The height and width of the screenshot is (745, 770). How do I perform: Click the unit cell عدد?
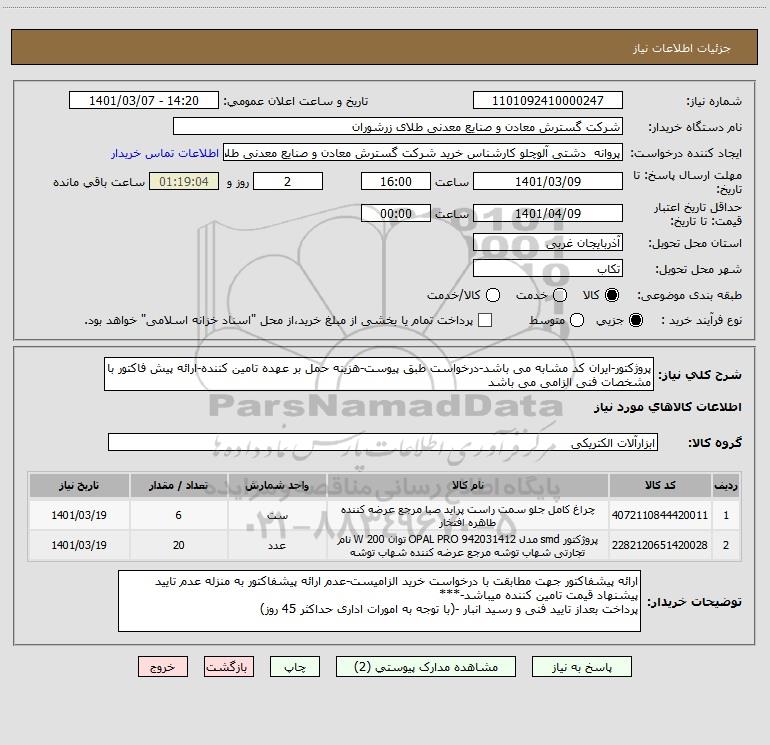(277, 545)
